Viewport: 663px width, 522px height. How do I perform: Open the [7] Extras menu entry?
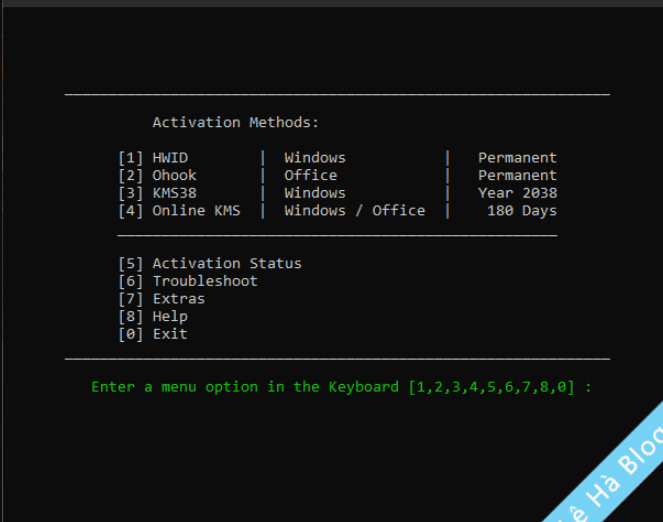(x=161, y=299)
